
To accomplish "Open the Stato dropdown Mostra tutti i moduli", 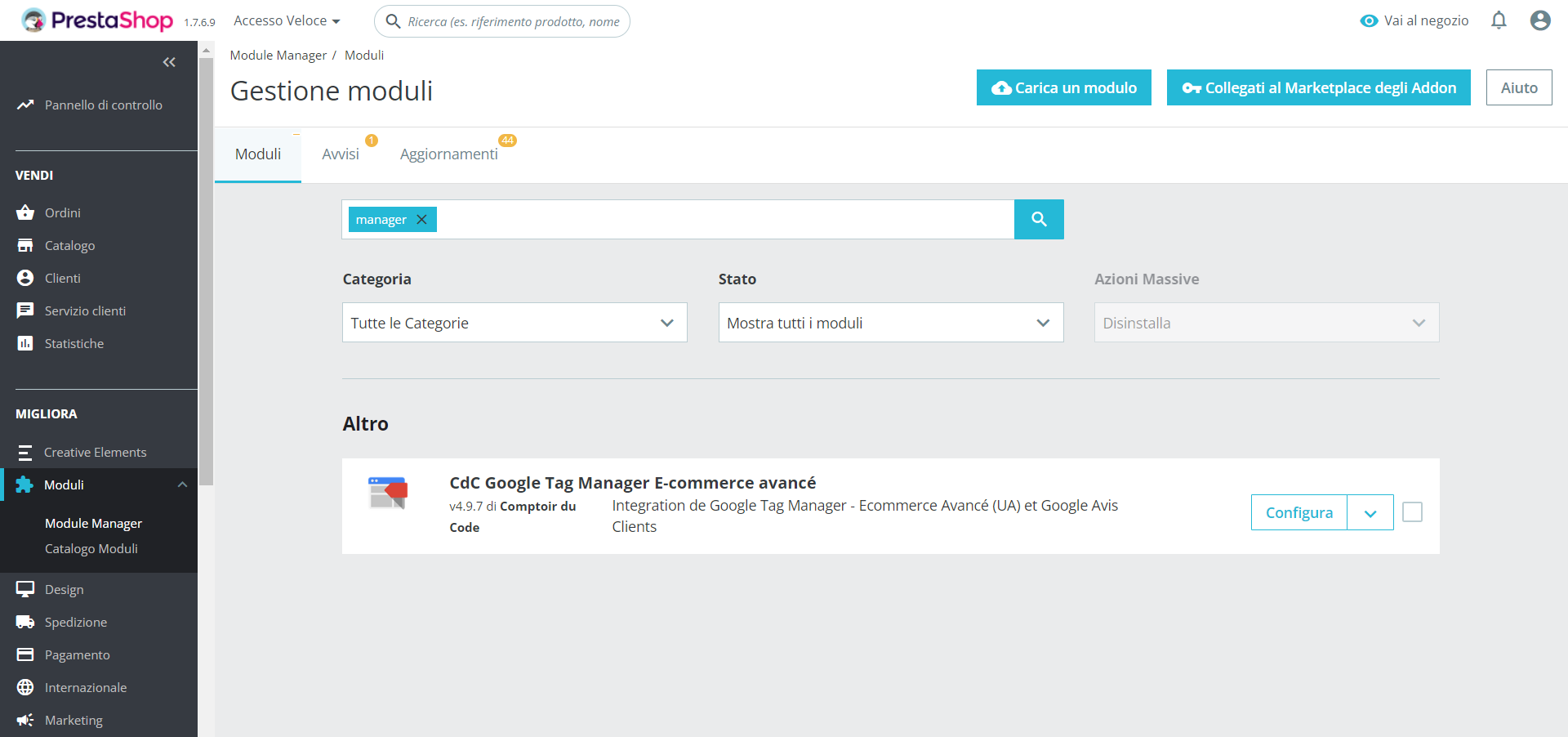I will [x=891, y=323].
